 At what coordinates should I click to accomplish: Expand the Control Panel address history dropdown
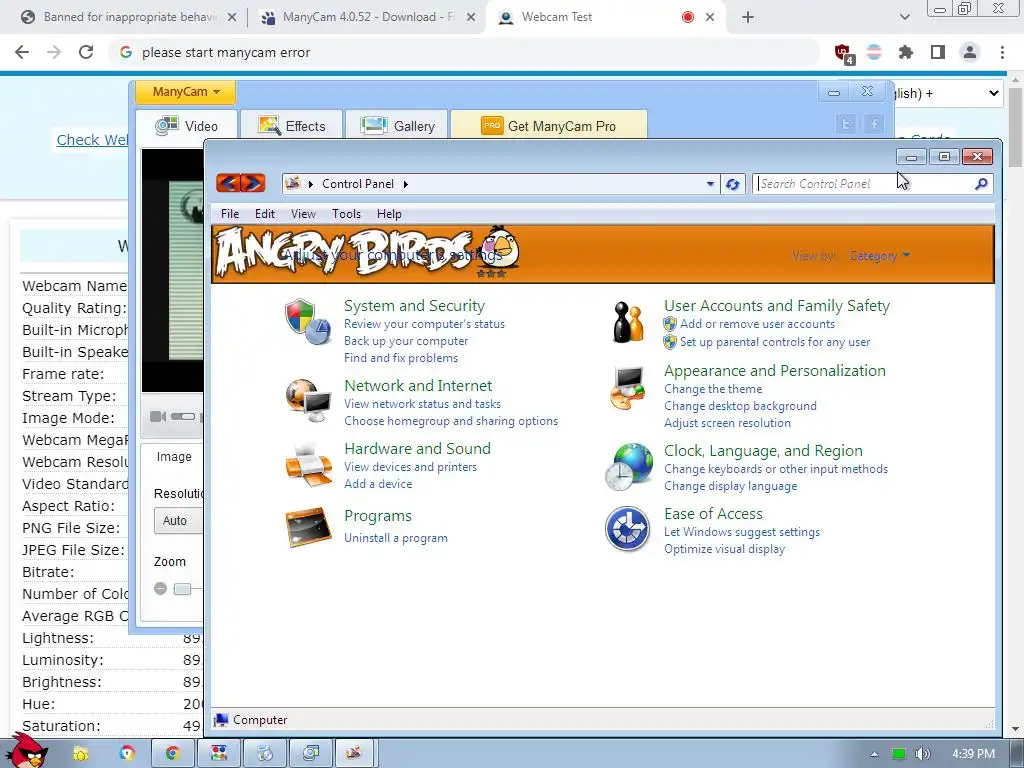point(710,184)
